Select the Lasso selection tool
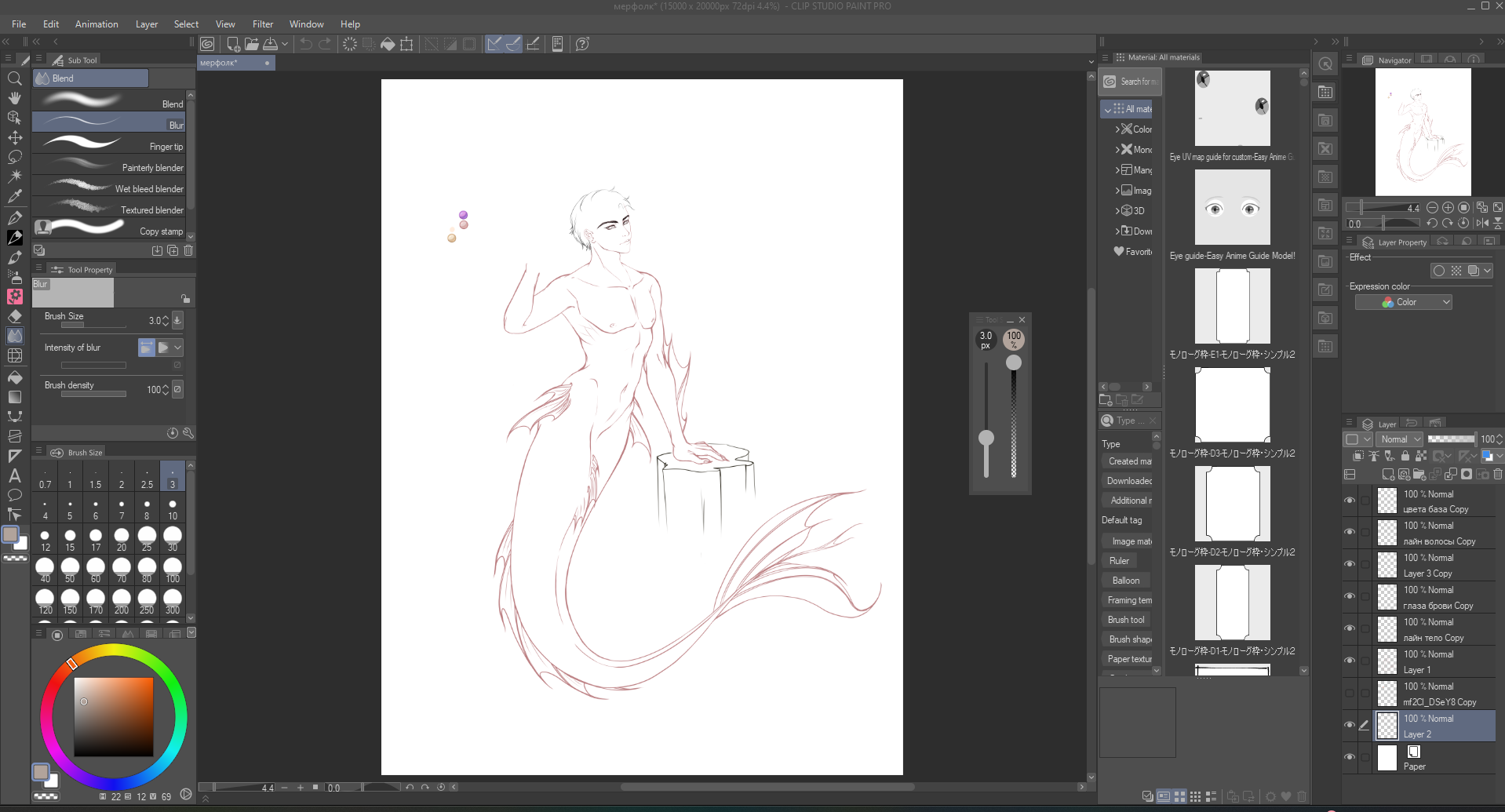This screenshot has height=812, width=1505. 14,158
